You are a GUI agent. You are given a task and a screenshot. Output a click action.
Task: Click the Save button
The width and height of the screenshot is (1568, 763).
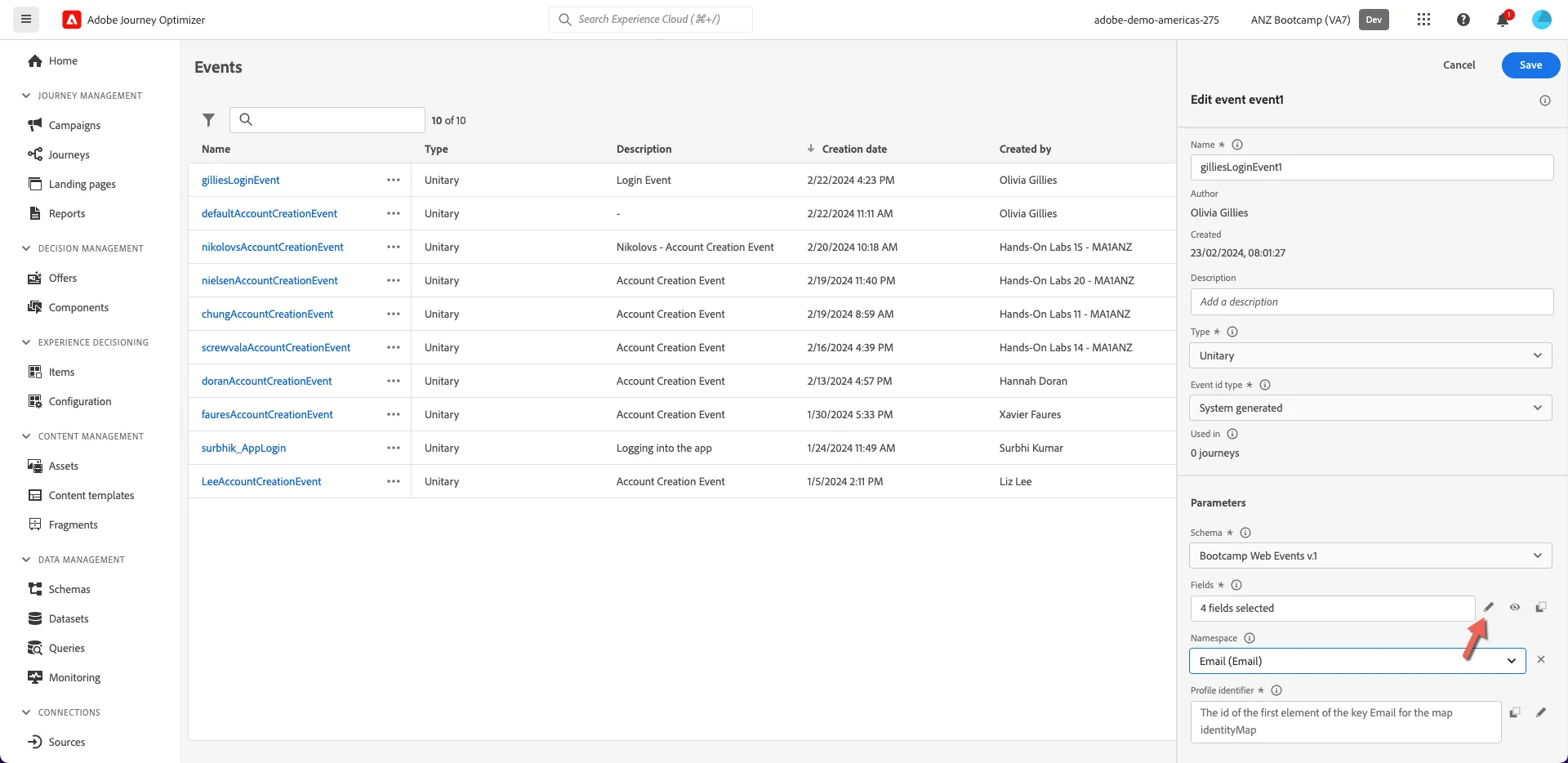(x=1530, y=65)
